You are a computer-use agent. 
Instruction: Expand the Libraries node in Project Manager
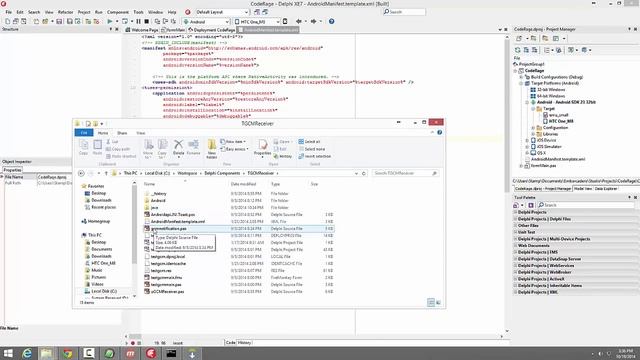tap(533, 134)
